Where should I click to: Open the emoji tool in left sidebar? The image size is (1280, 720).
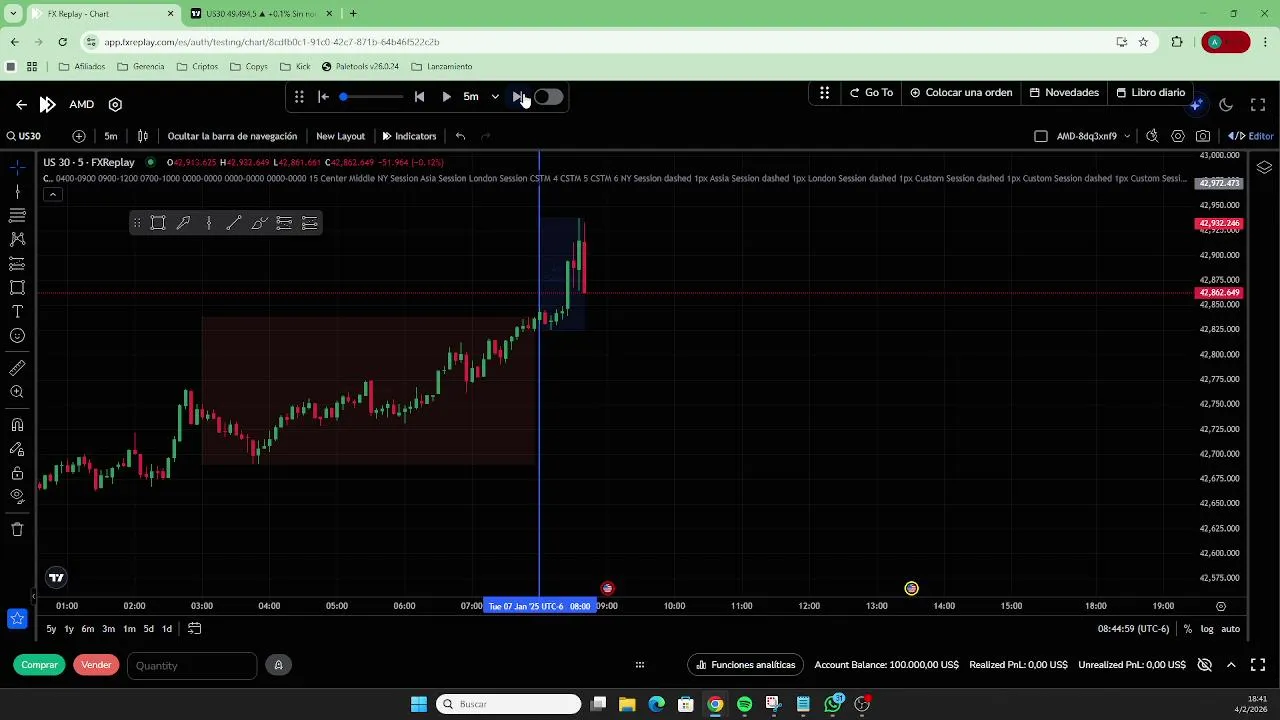pos(17,336)
